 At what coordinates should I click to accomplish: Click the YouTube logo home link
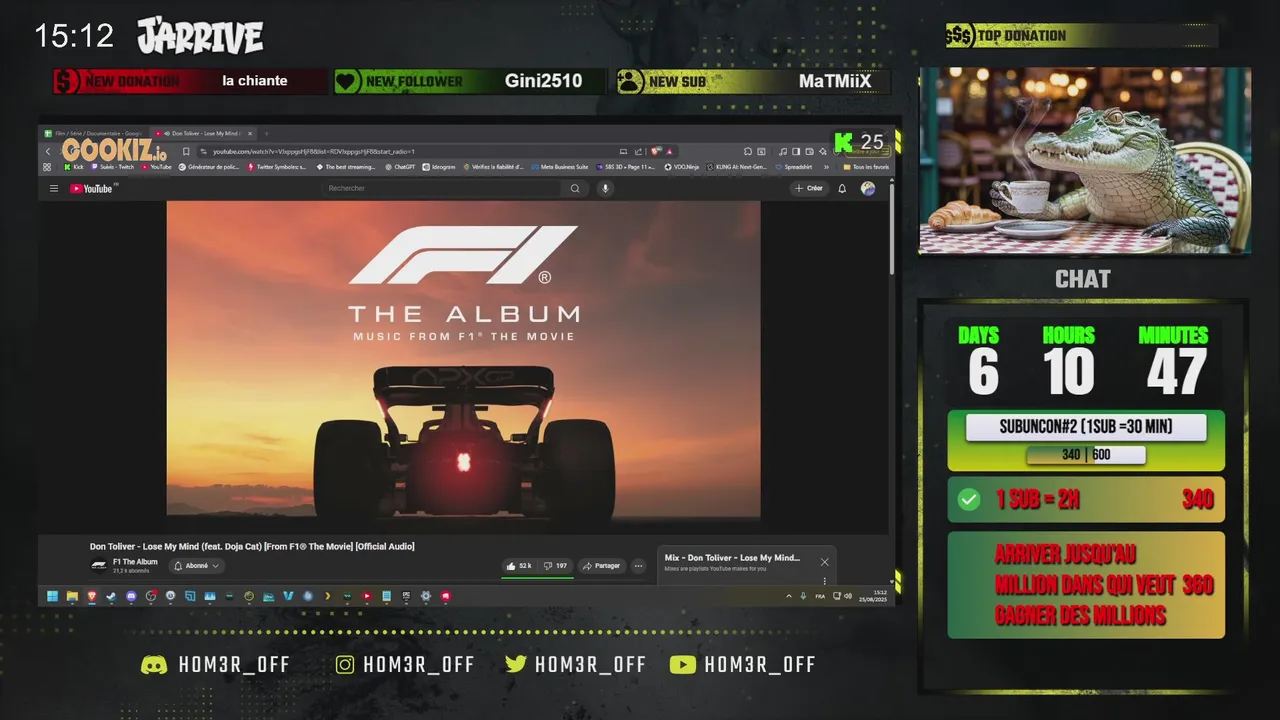click(92, 188)
